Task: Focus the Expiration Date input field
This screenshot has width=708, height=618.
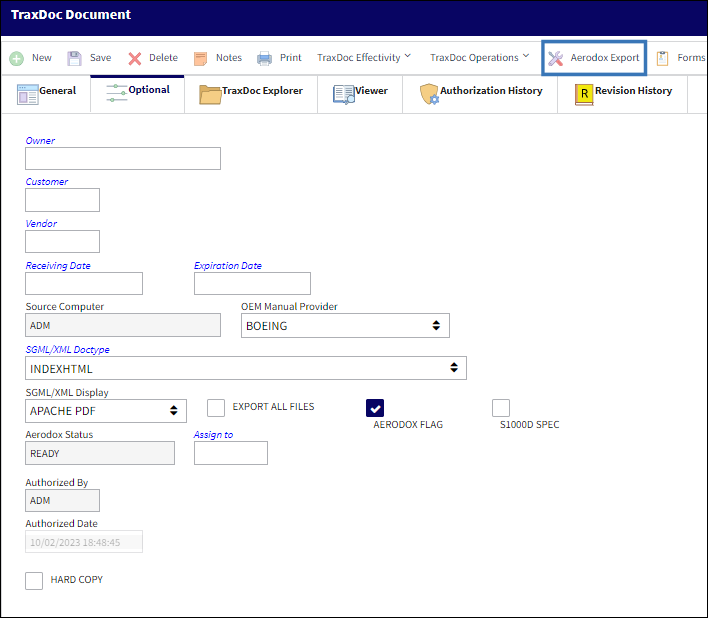Action: (x=252, y=283)
